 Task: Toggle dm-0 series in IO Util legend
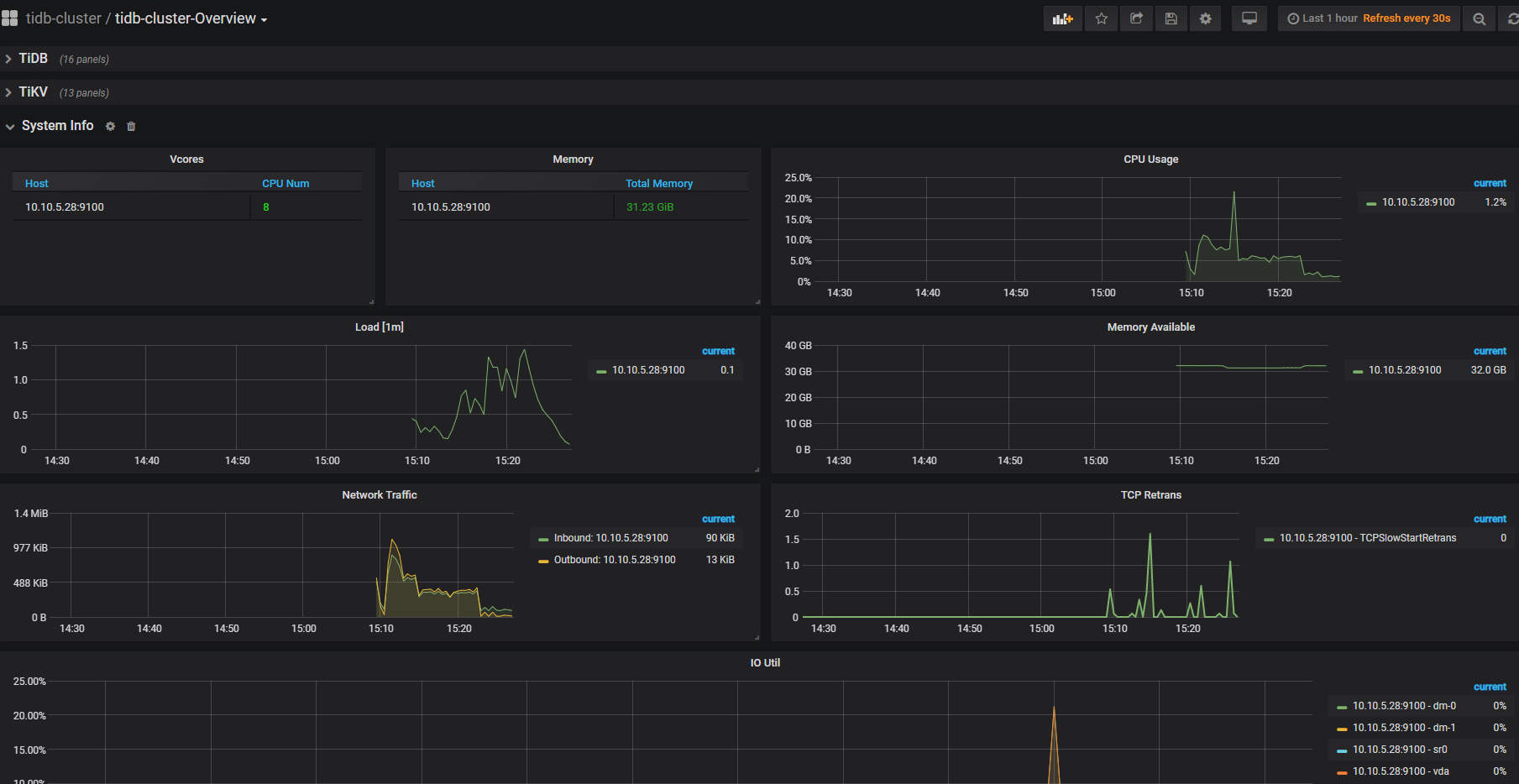tap(1403, 706)
